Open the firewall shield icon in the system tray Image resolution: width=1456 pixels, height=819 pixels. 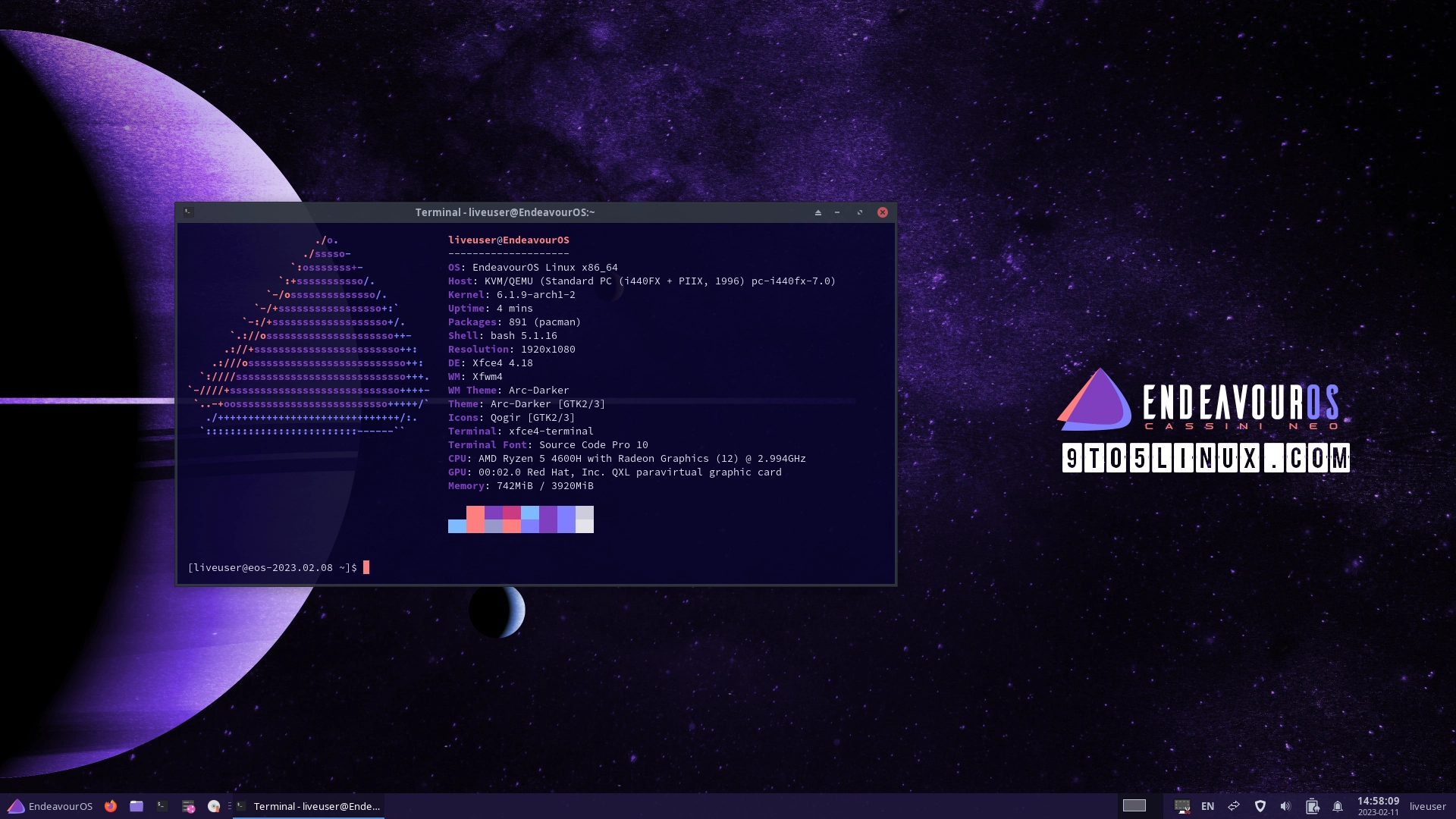point(1261,806)
